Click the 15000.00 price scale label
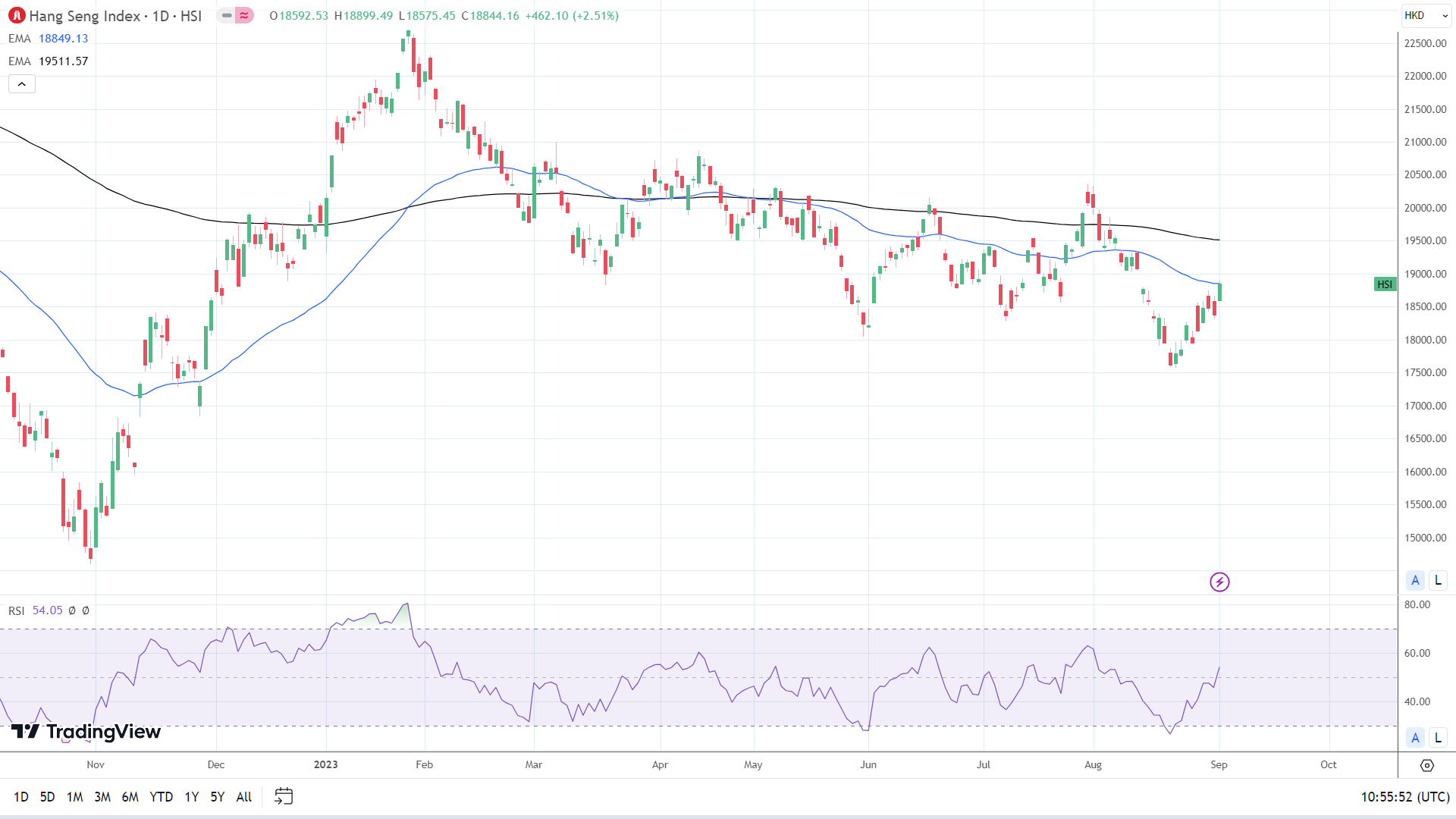Viewport: 1456px width, 819px height. [x=1426, y=538]
